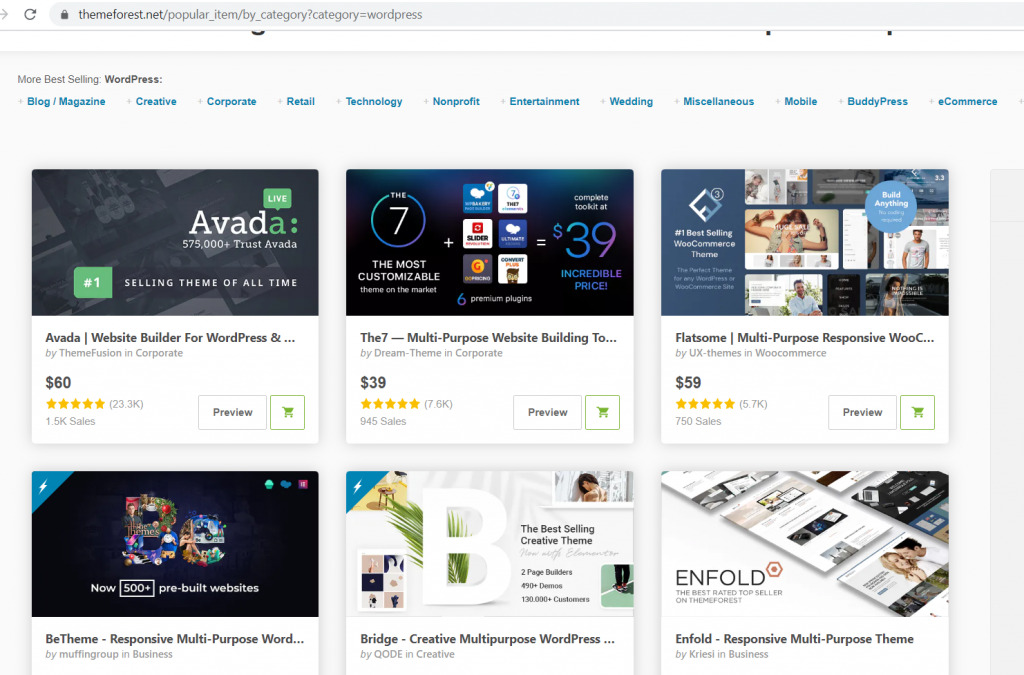This screenshot has height=675, width=1024.
Task: Add The7 theme to cart
Action: [x=602, y=413]
